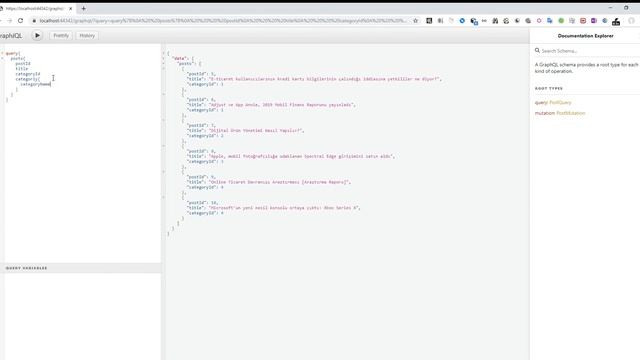Click the Search Schema field
This screenshot has height=360, width=640.
point(588,51)
